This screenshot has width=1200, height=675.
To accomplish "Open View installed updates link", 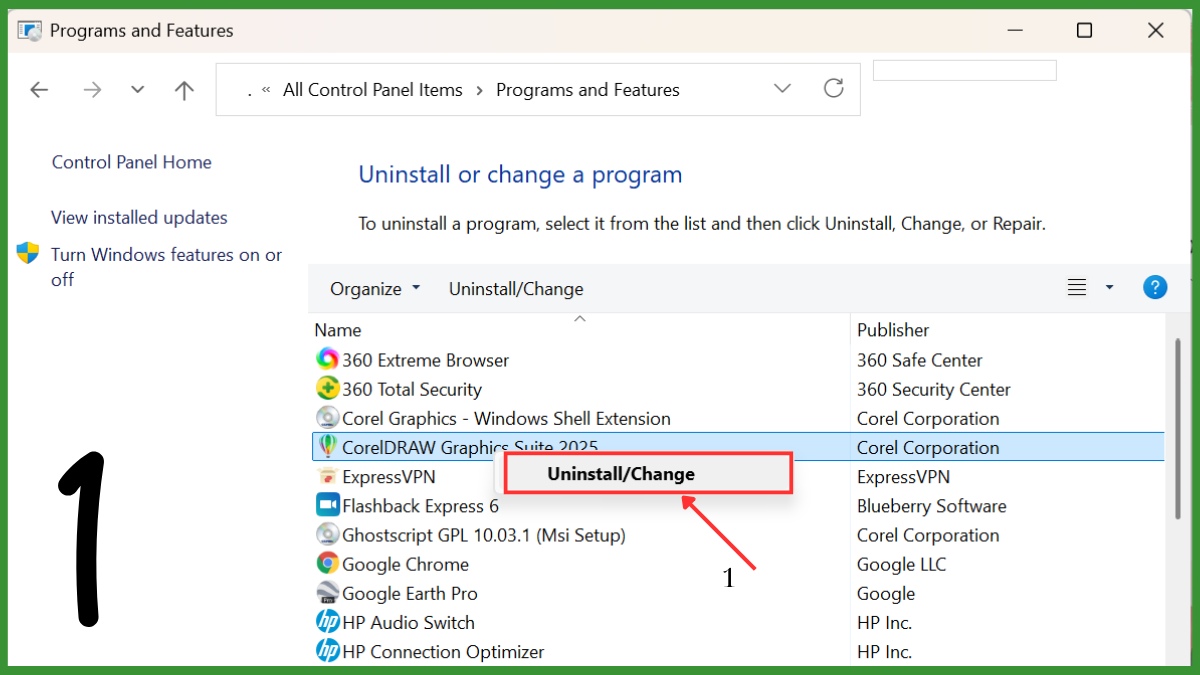I will (139, 217).
